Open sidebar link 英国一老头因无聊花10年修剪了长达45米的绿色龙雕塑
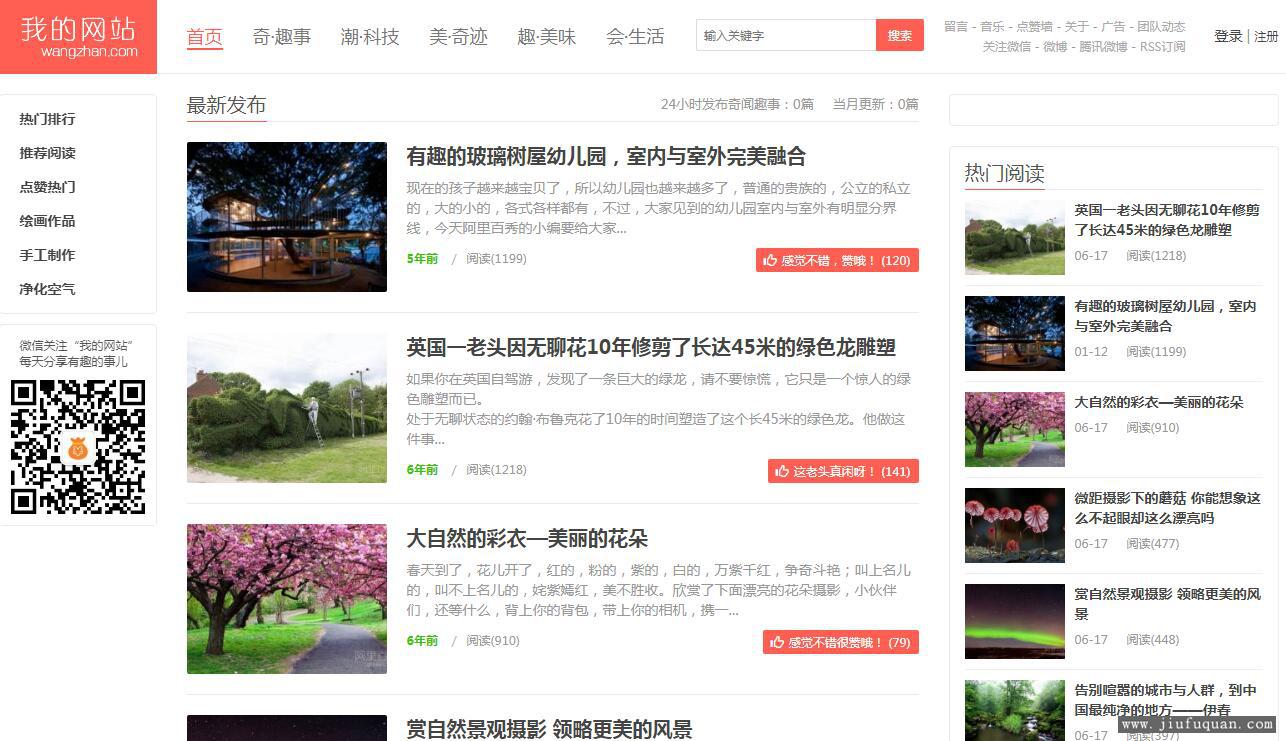Viewport: 1286px width, 741px height. pyautogui.click(x=1167, y=220)
